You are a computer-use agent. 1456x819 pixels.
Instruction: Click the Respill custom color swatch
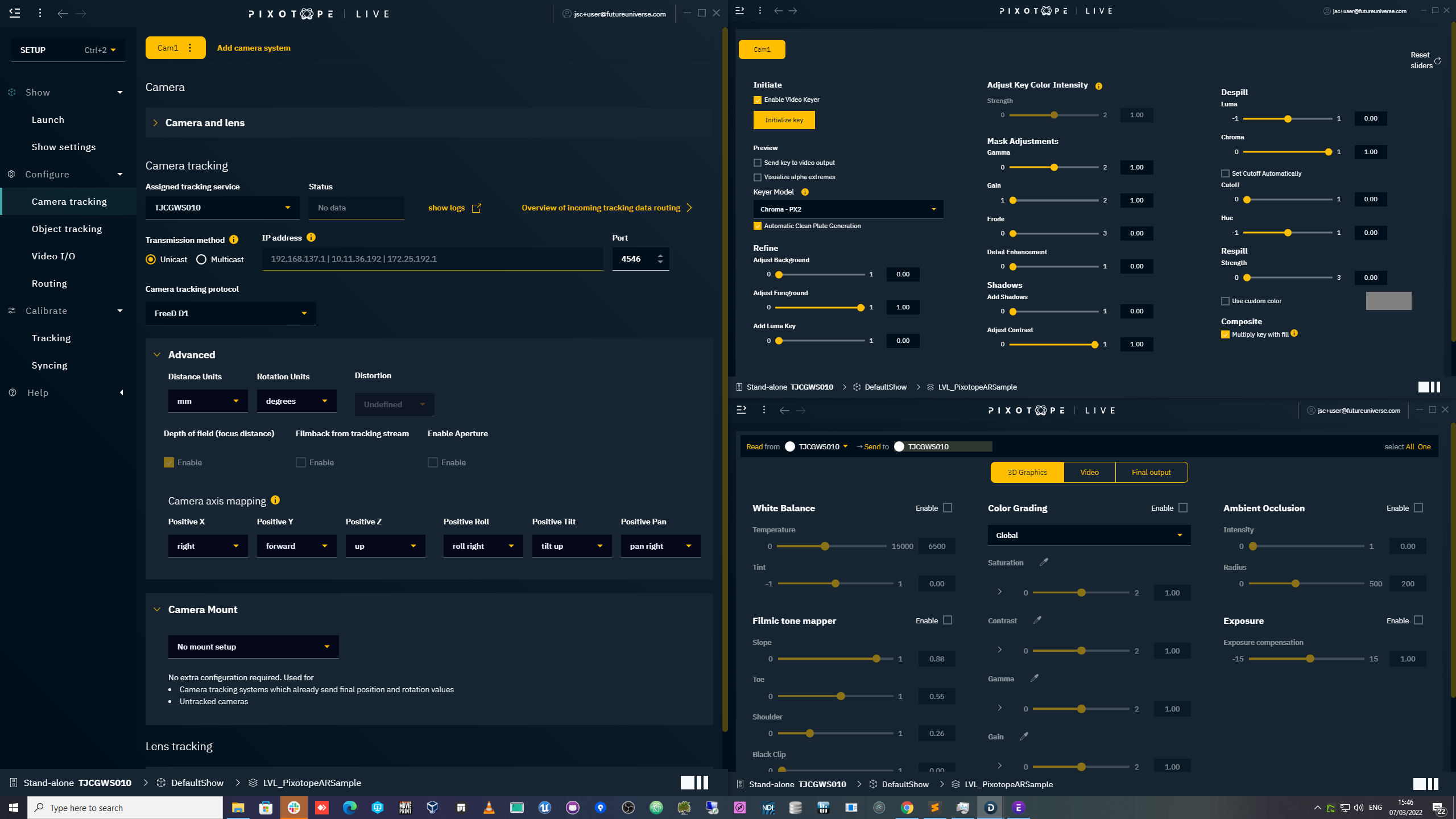coord(1388,301)
